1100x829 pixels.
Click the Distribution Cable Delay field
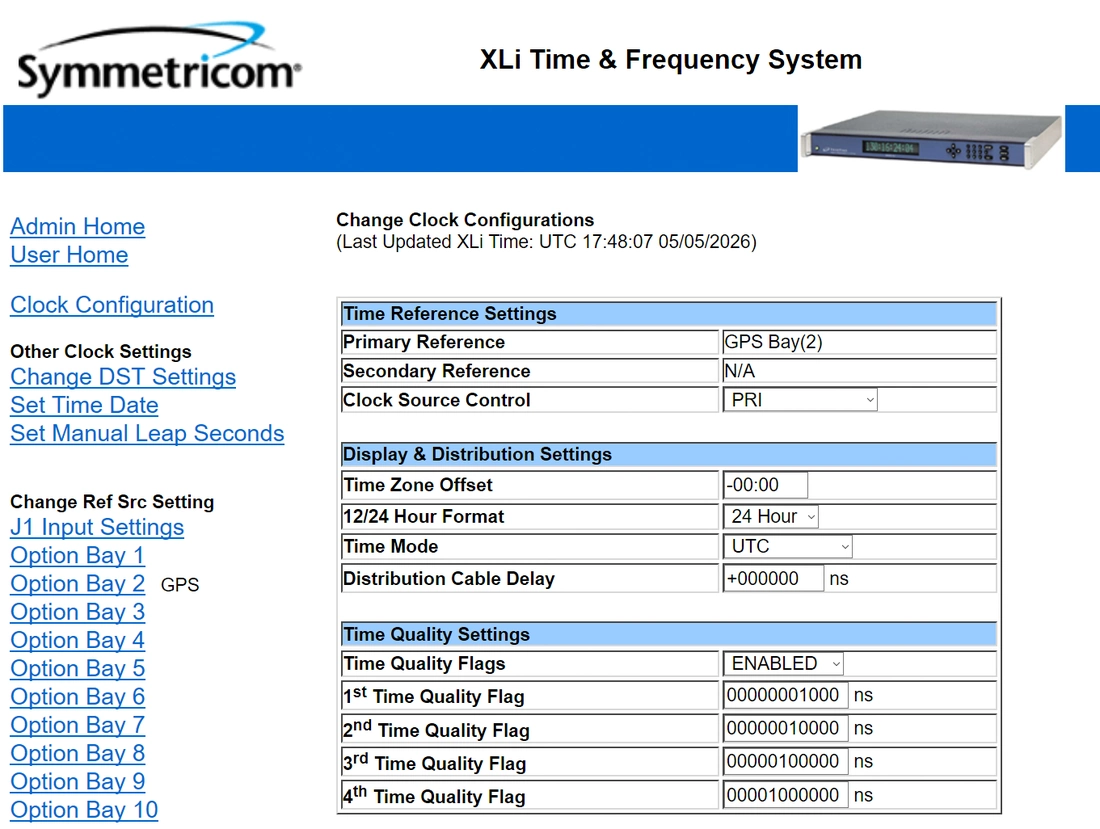tap(774, 579)
